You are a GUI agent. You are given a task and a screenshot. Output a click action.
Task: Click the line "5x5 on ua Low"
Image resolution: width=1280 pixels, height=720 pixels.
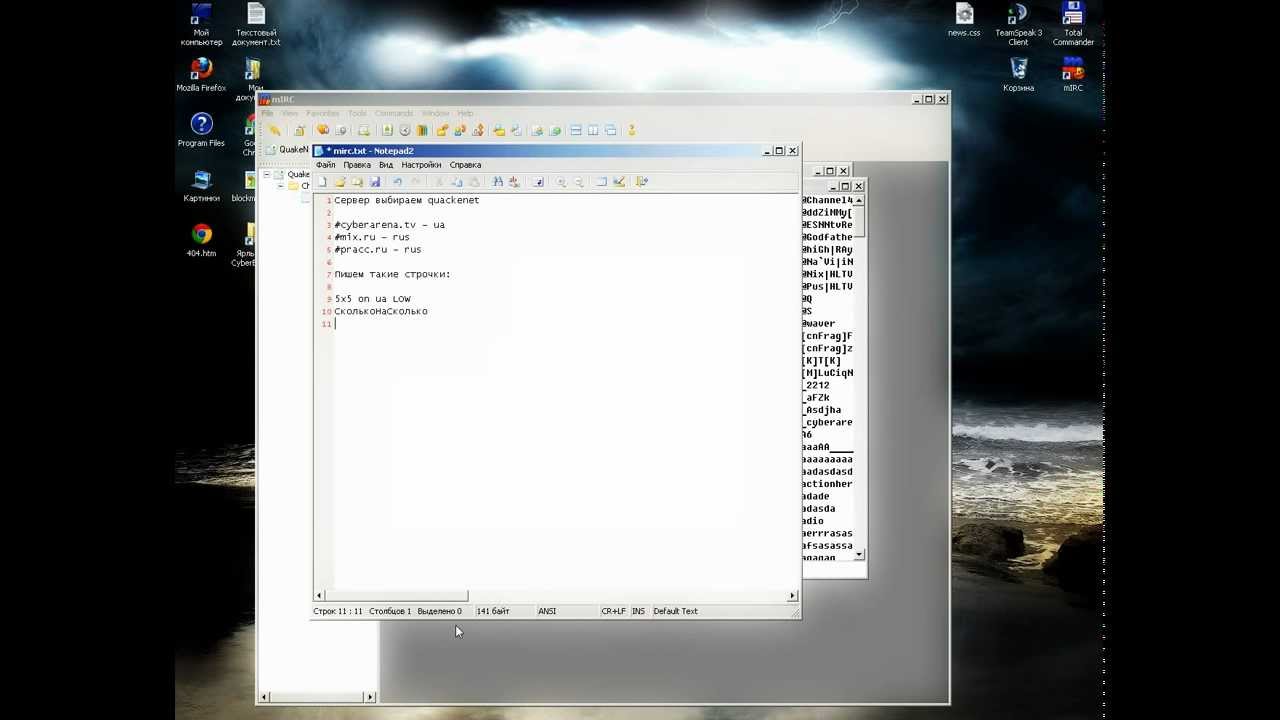click(x=373, y=299)
